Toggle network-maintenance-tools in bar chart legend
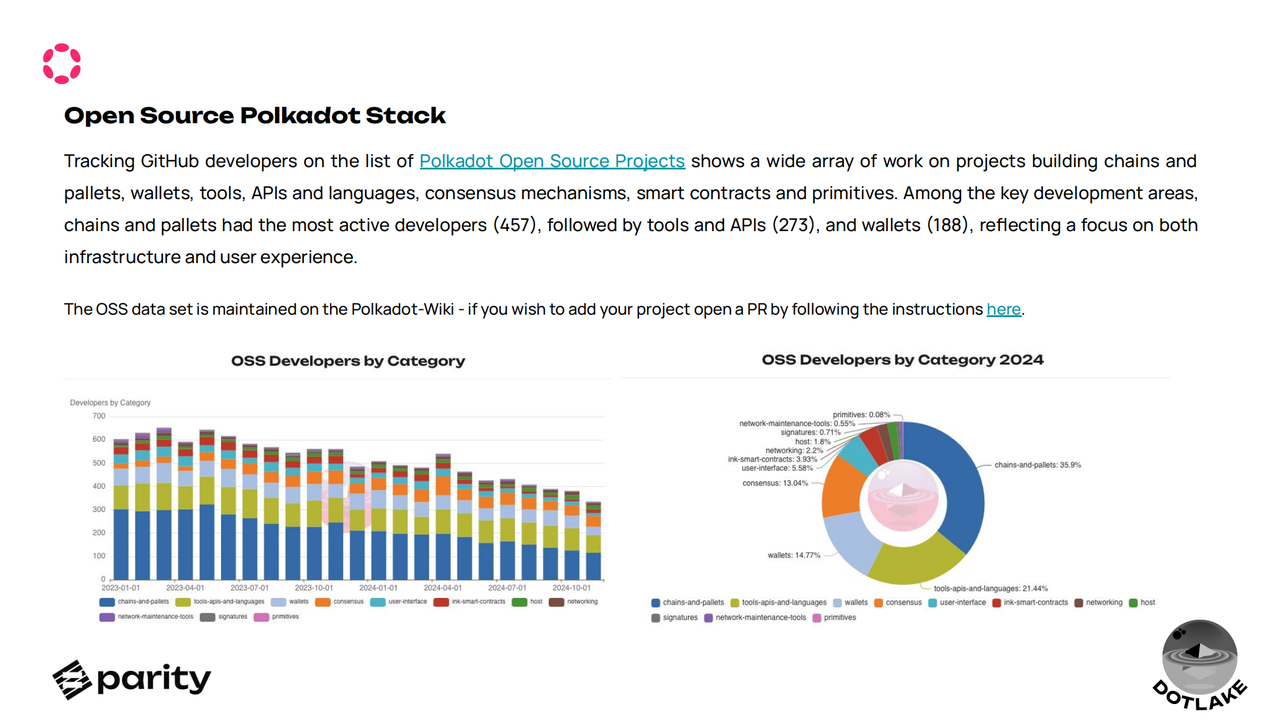Image resolution: width=1280 pixels, height=720 pixels. pyautogui.click(x=146, y=617)
